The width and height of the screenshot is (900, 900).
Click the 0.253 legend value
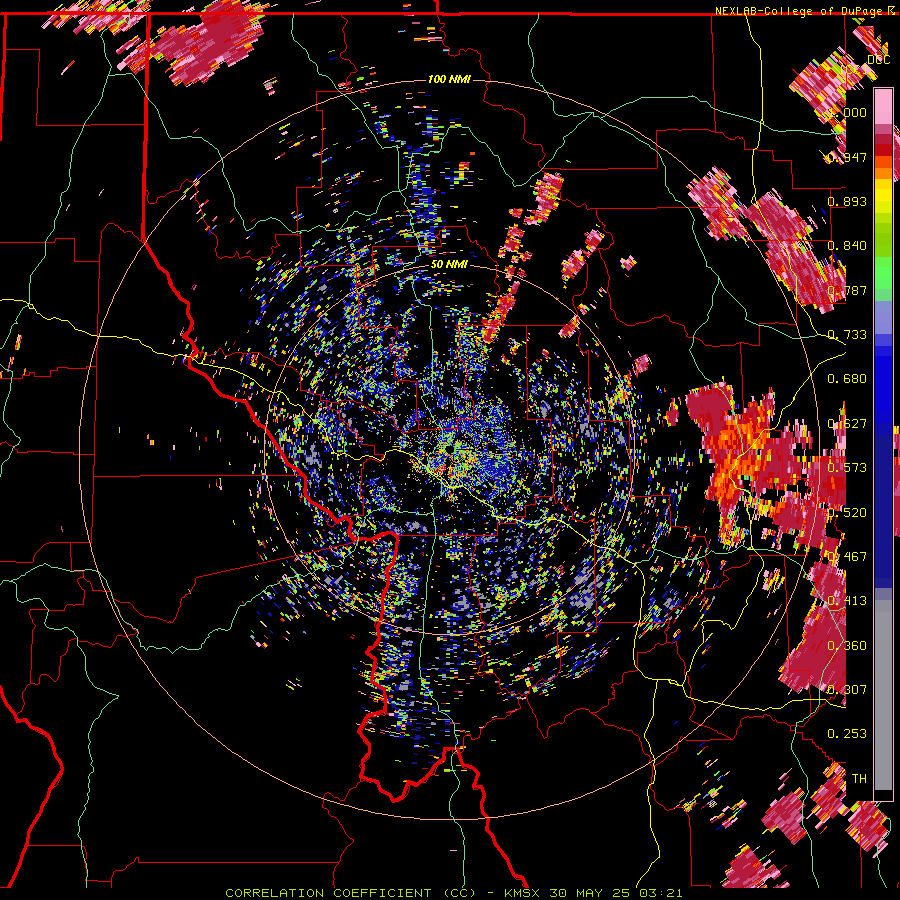coord(847,734)
